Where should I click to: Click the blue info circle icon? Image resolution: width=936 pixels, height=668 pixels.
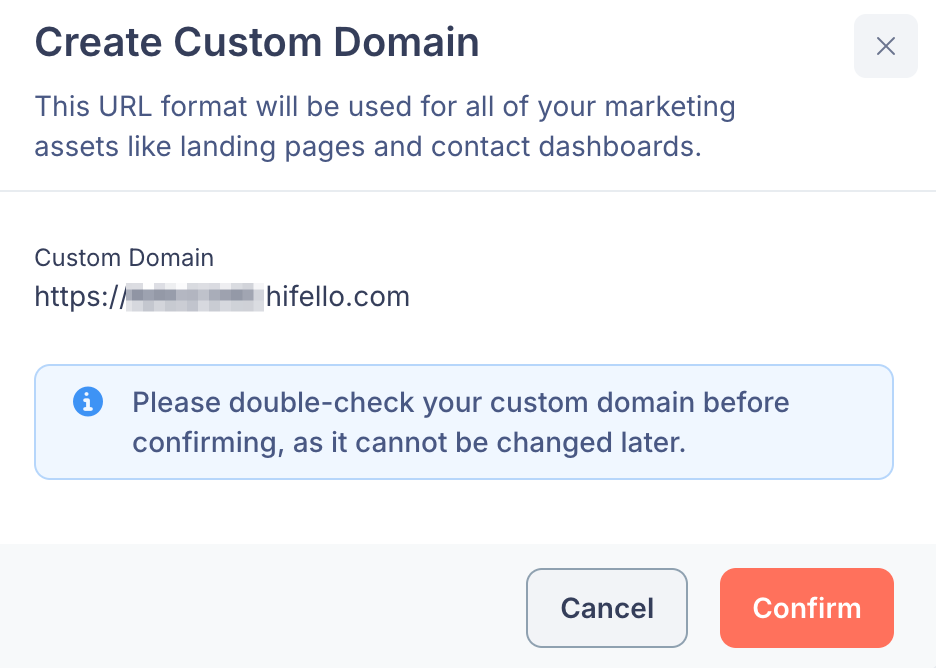click(88, 402)
